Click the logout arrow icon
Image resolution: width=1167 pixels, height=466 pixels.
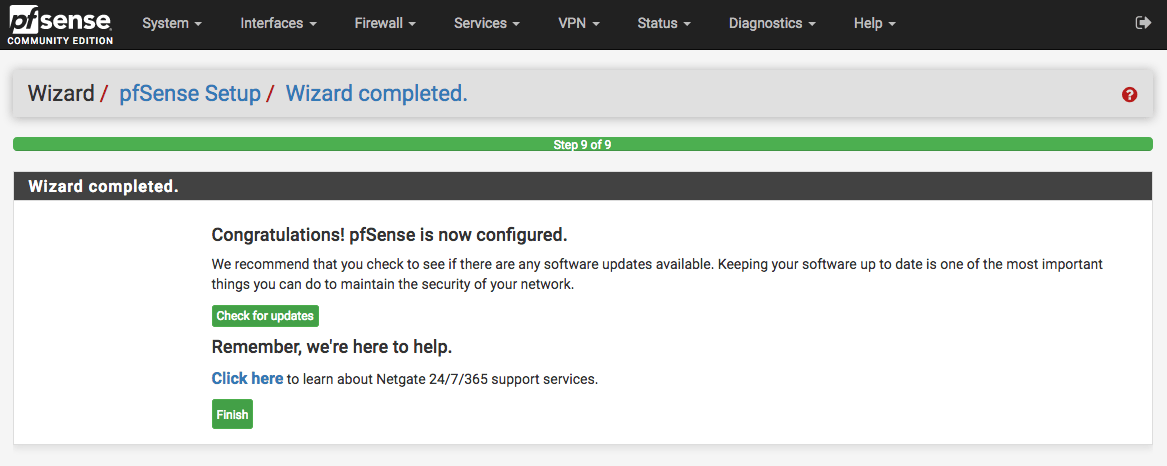coord(1144,23)
